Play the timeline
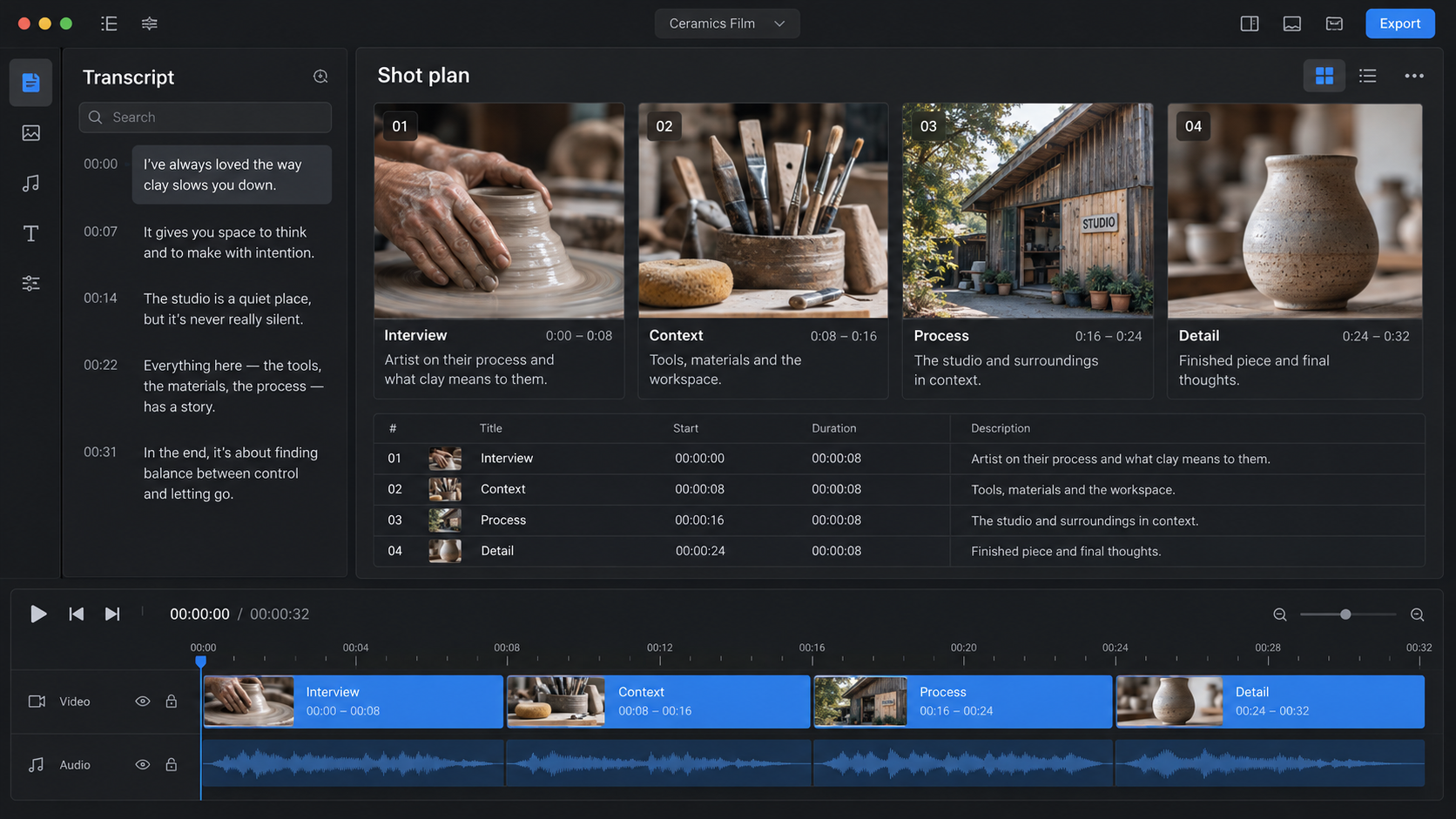This screenshot has width=1456, height=819. click(x=38, y=614)
